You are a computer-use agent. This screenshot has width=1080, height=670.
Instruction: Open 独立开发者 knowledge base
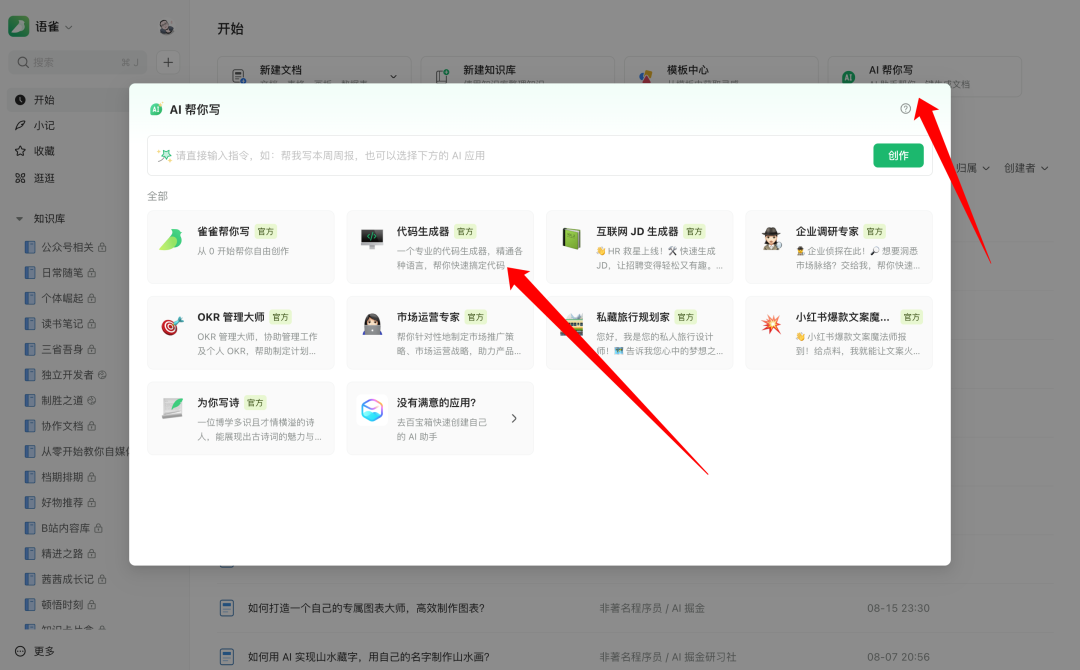point(68,375)
